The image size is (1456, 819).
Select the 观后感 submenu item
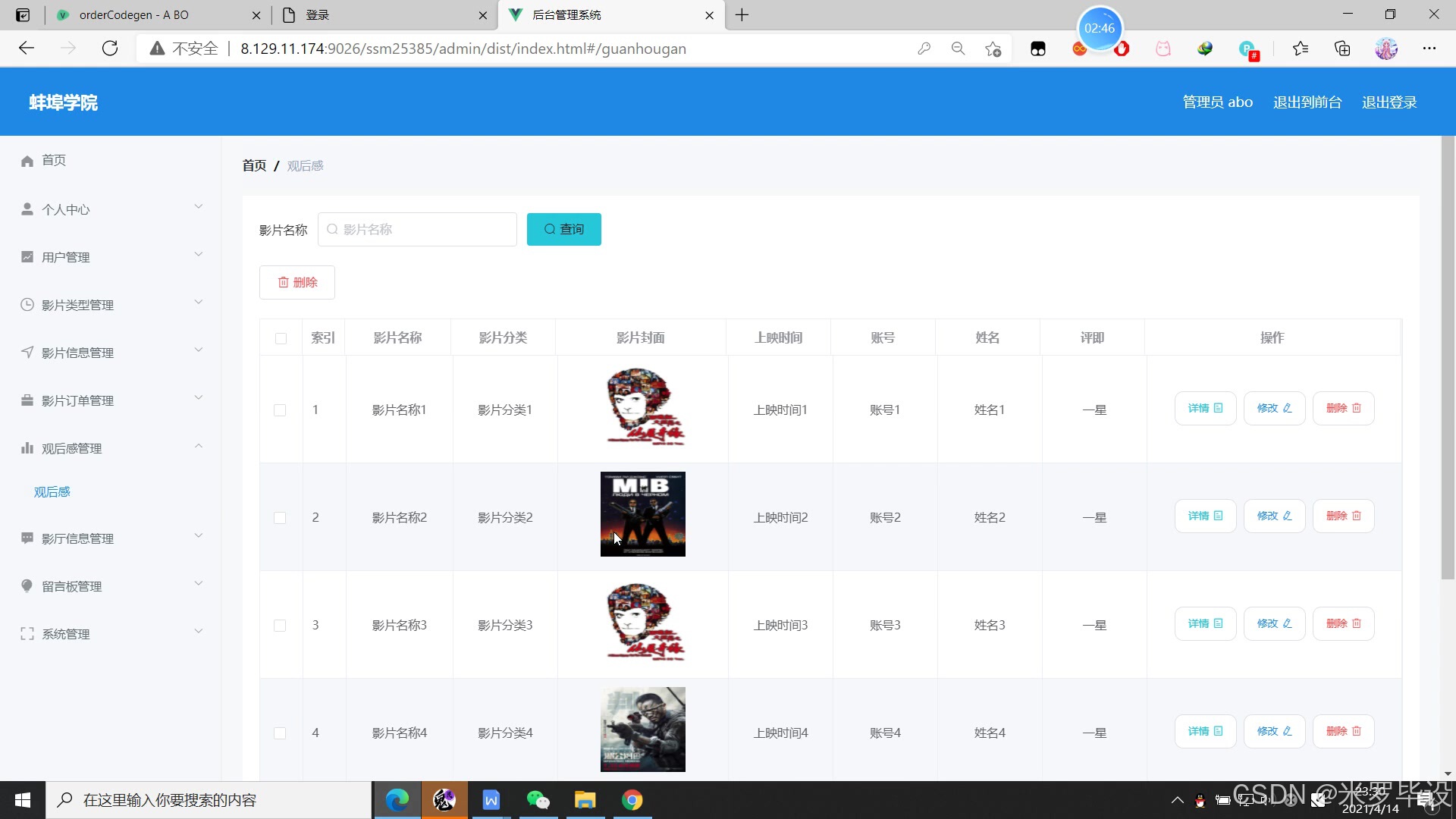pyautogui.click(x=52, y=492)
